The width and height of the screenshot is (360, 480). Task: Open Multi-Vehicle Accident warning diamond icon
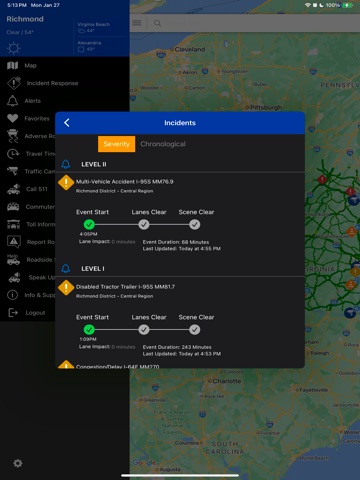(66, 183)
